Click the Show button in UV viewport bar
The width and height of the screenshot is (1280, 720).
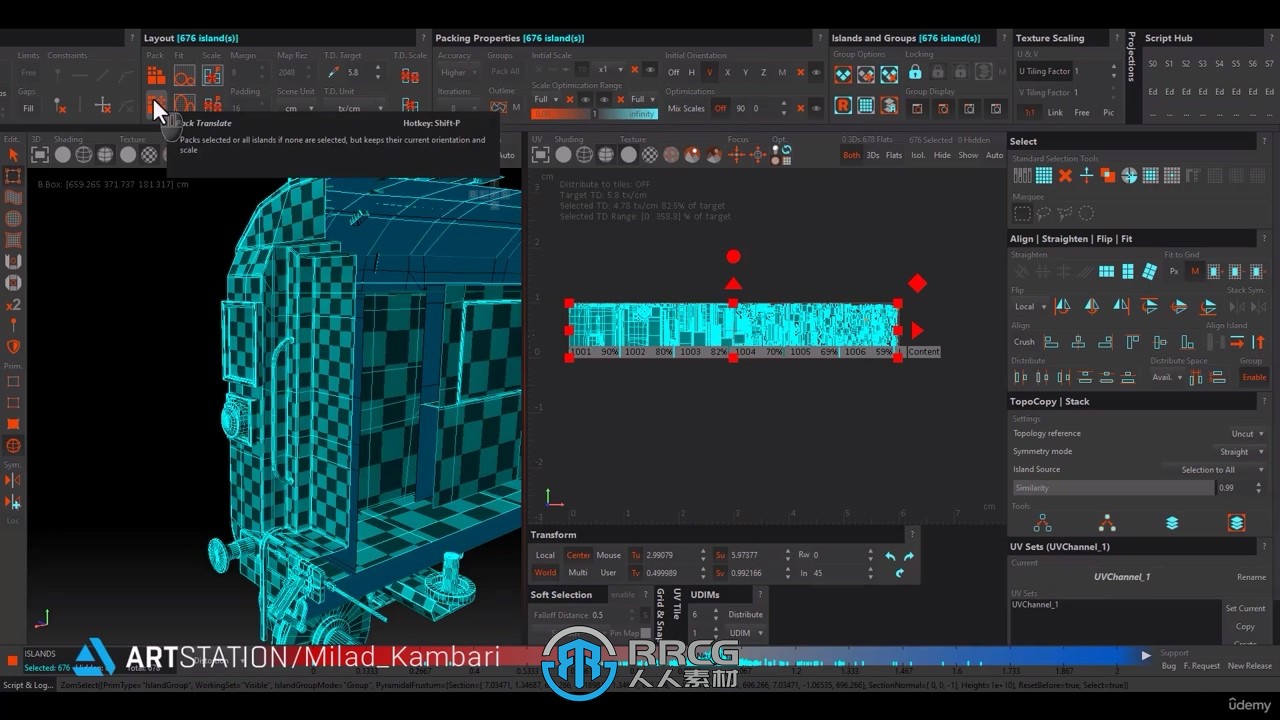click(968, 155)
